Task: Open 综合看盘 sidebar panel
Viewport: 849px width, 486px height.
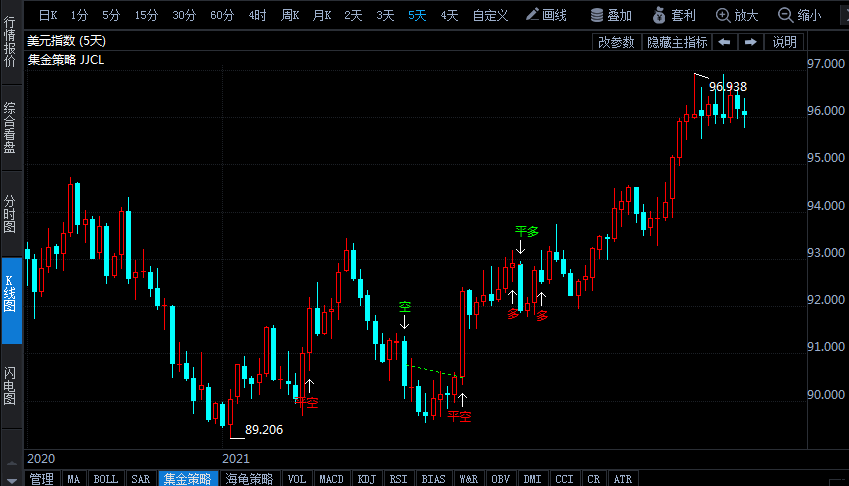Action: [x=11, y=128]
